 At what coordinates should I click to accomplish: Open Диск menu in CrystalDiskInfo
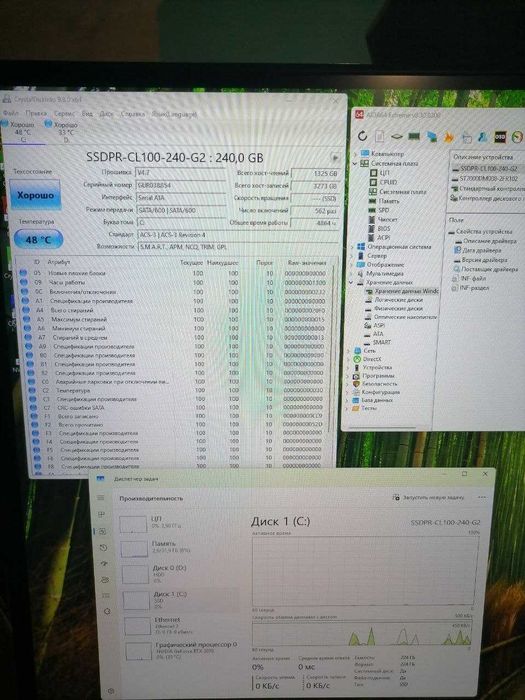(x=106, y=114)
